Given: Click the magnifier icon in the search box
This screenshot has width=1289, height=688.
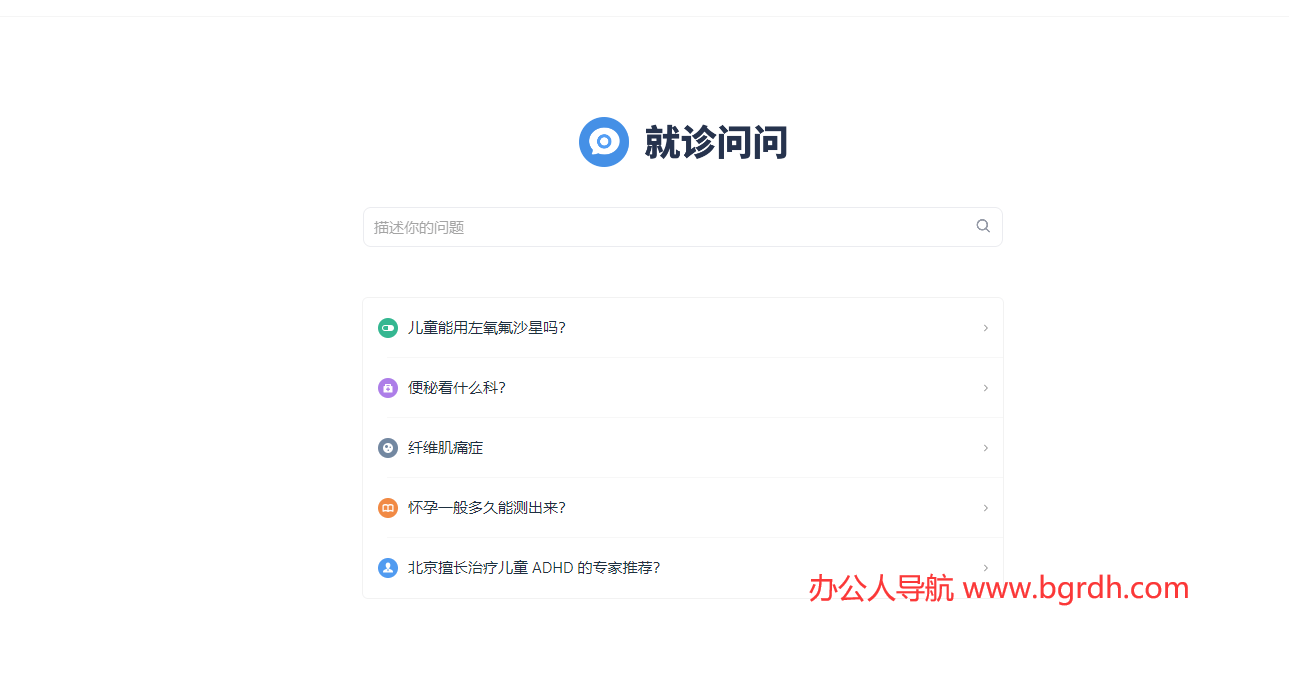Looking at the screenshot, I should (x=983, y=226).
